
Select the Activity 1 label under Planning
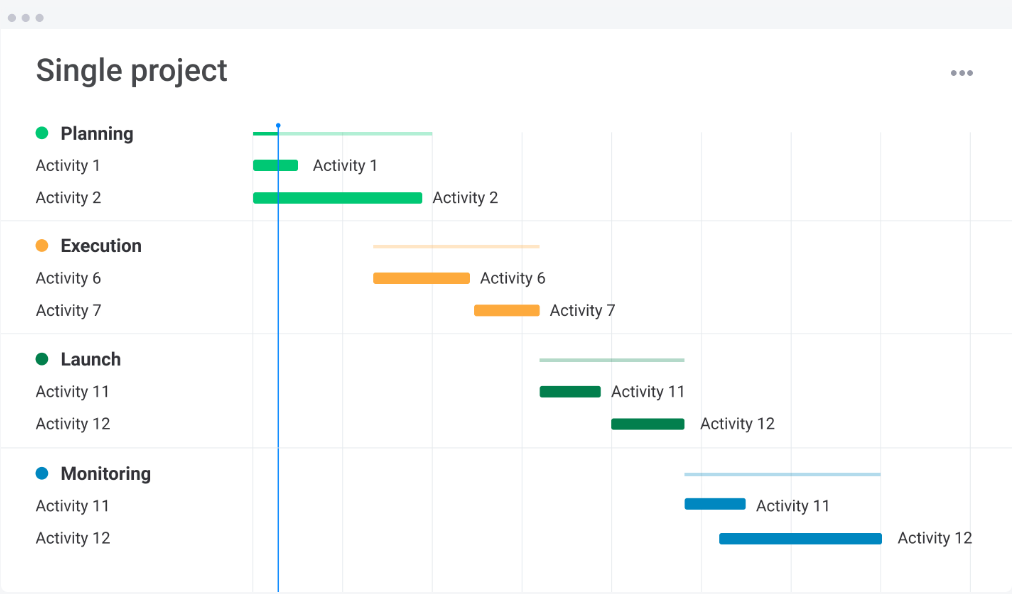(67, 165)
